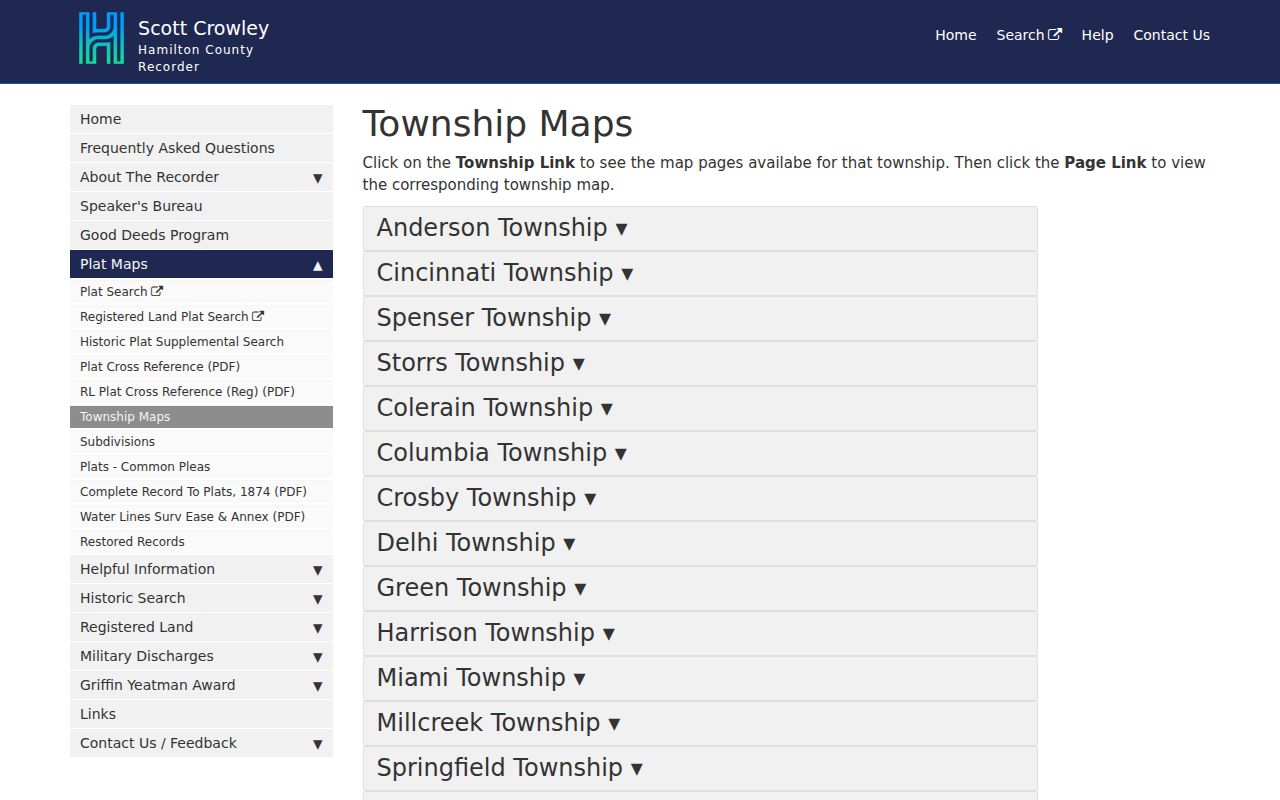Expand the Green Township map list
This screenshot has width=1280, height=800.
tap(700, 588)
